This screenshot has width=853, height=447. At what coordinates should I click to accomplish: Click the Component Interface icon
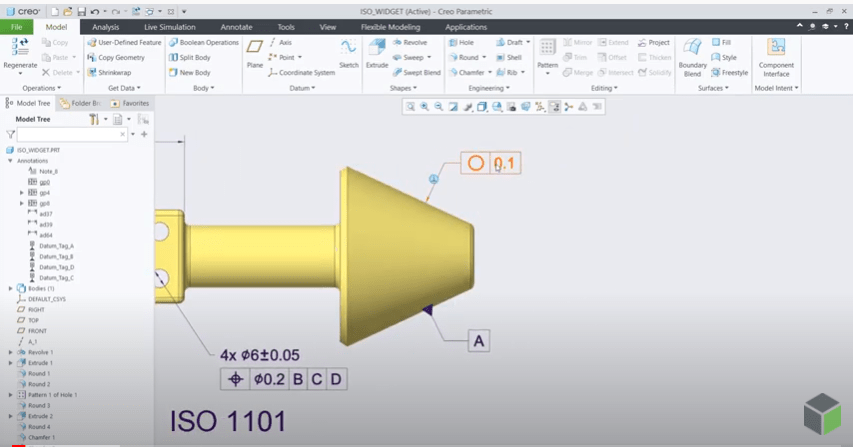(x=776, y=55)
